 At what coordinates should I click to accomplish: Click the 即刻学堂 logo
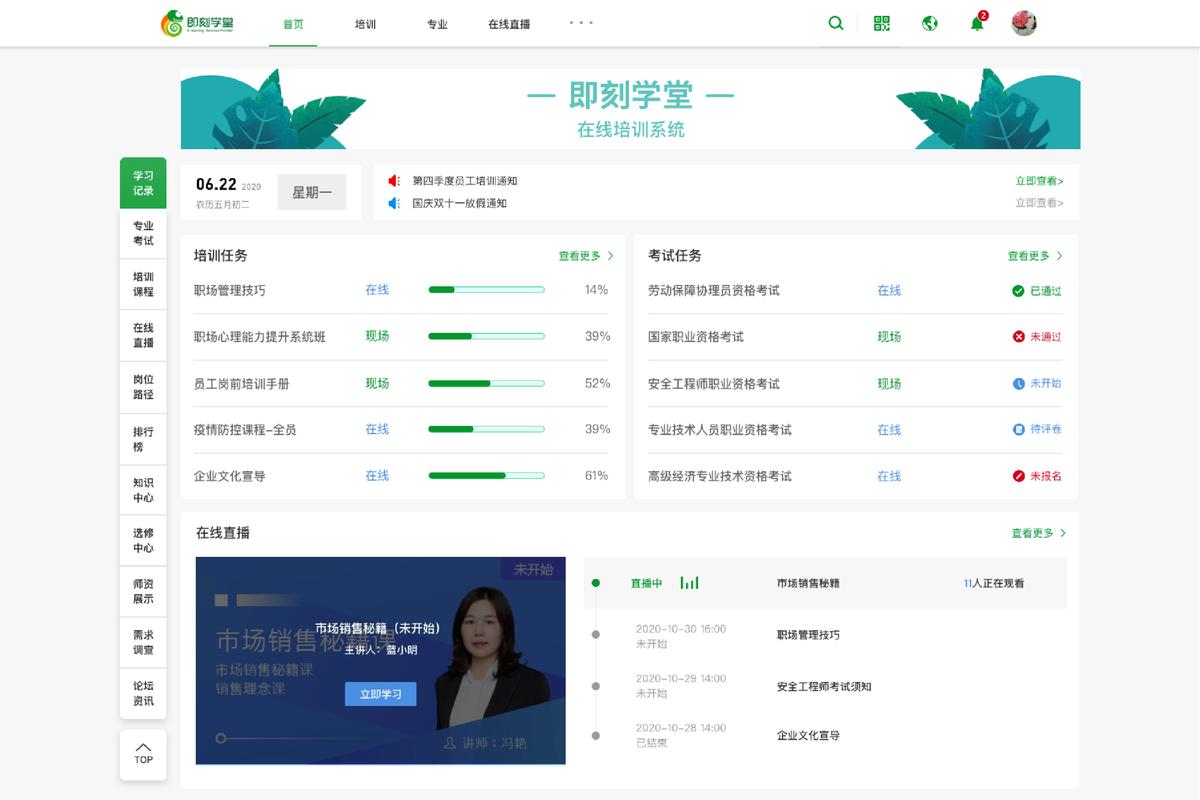[197, 23]
